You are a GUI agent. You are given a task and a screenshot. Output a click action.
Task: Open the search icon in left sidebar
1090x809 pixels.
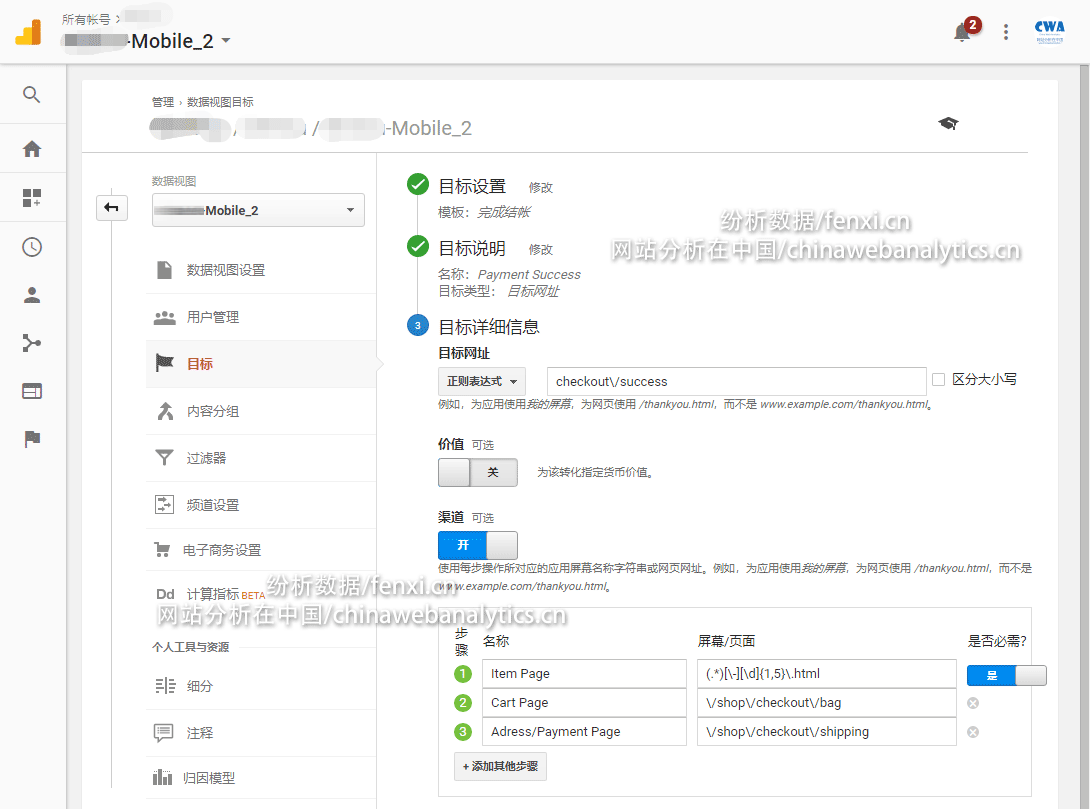point(32,95)
